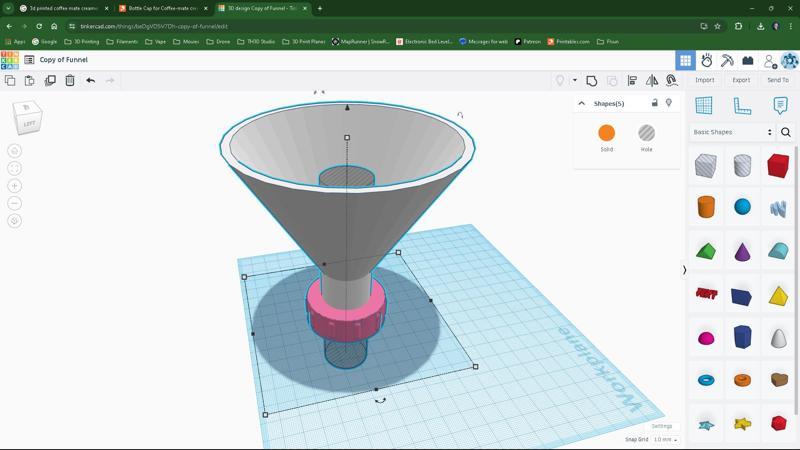
Task: Open the Basic Shapes category dropdown
Action: pos(733,132)
